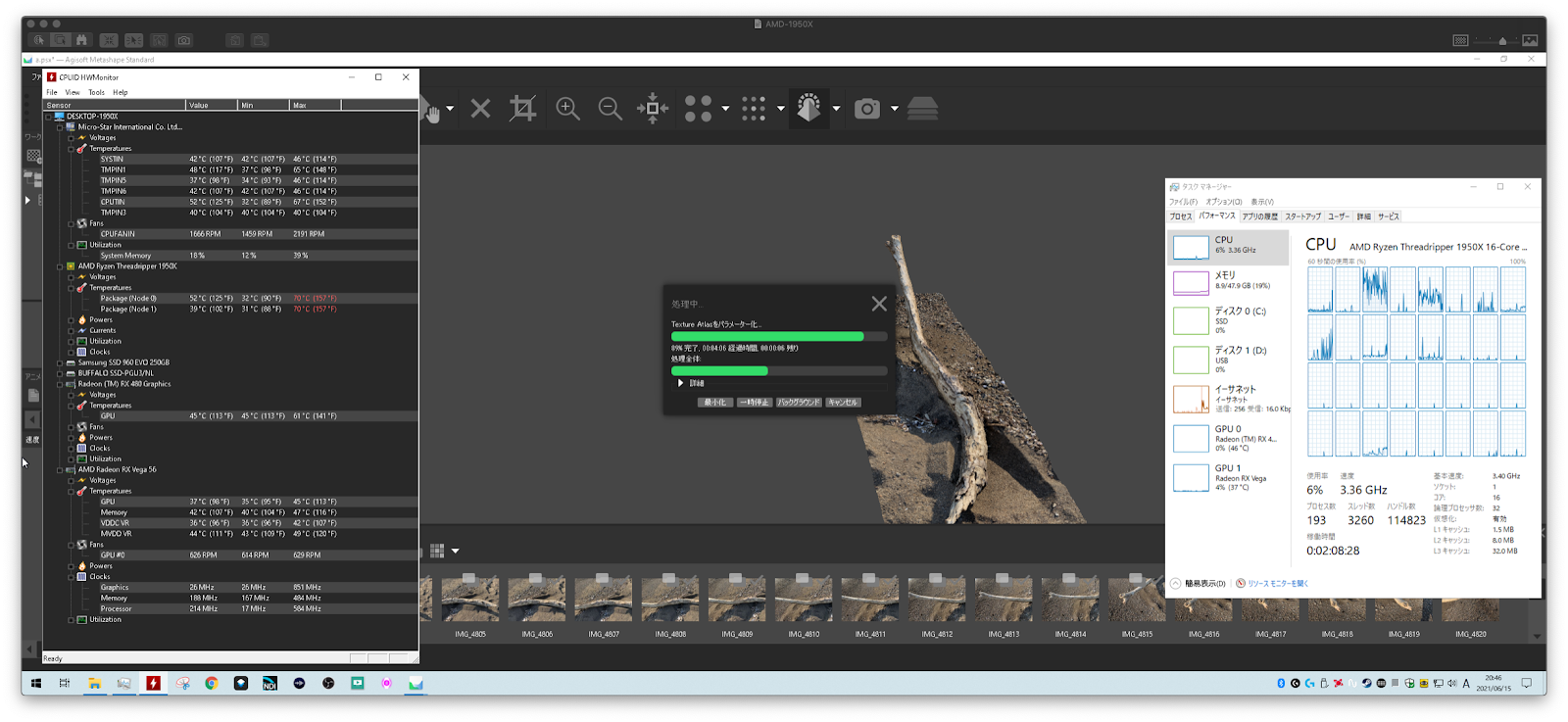Click the Bluetooth icon in system tray
This screenshot has height=722, width=1568.
pos(1281,683)
